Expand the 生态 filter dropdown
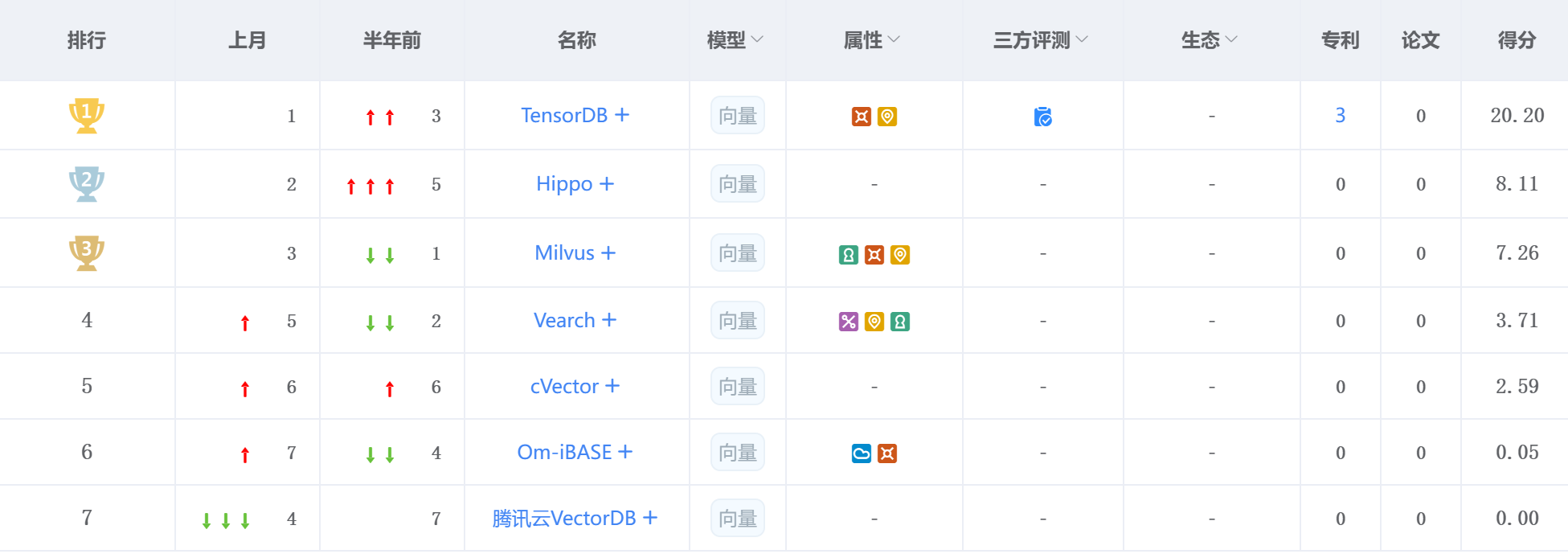Image resolution: width=1568 pixels, height=554 pixels. point(1209,40)
